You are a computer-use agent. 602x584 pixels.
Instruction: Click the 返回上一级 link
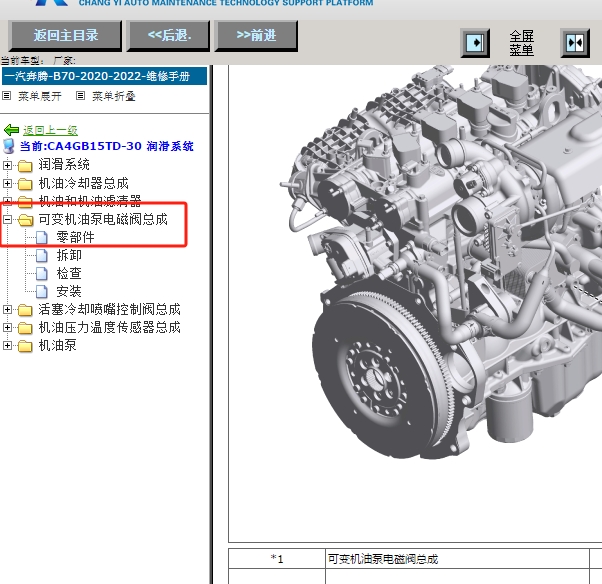(x=50, y=130)
